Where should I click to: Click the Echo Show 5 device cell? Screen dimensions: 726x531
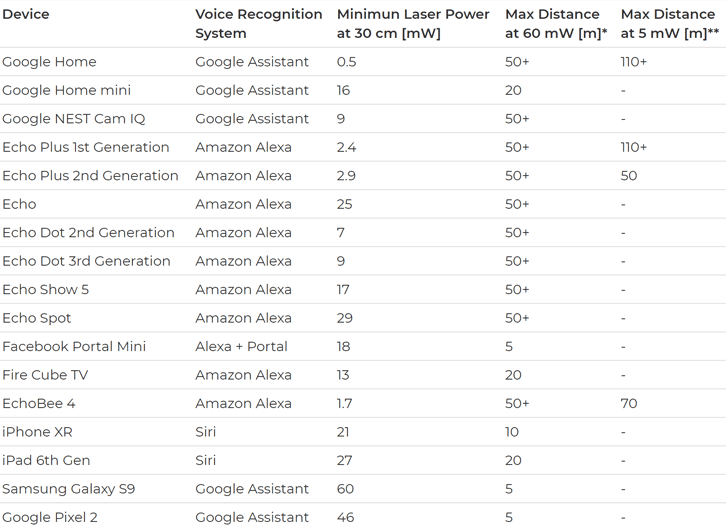pyautogui.click(x=45, y=290)
